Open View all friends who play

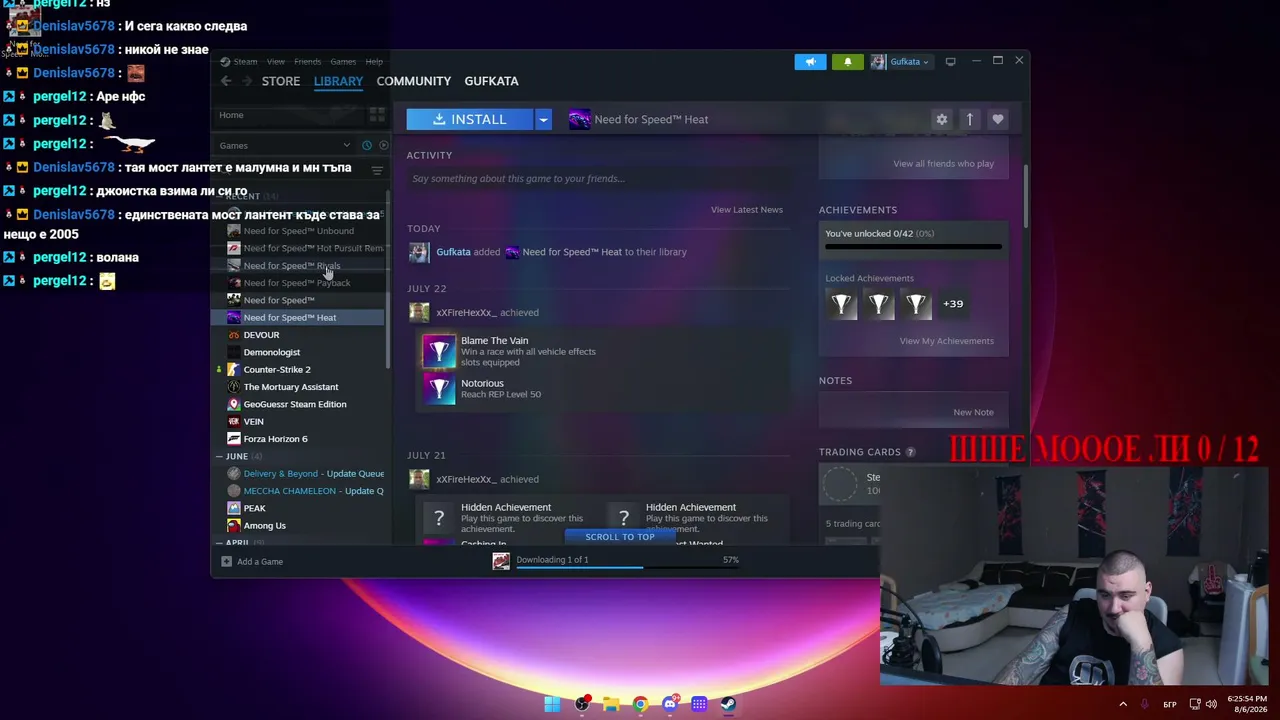coord(944,164)
